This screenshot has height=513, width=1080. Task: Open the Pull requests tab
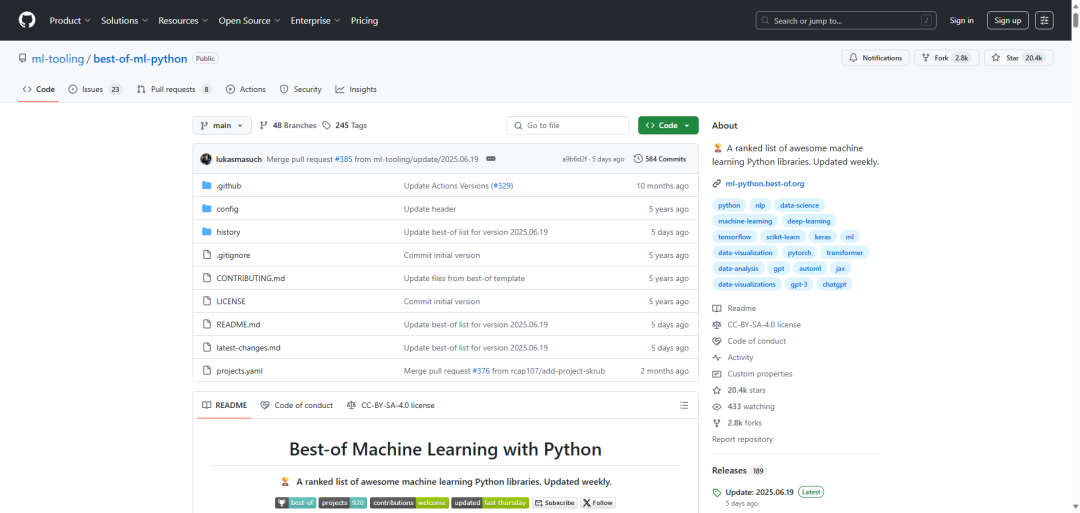click(x=174, y=89)
